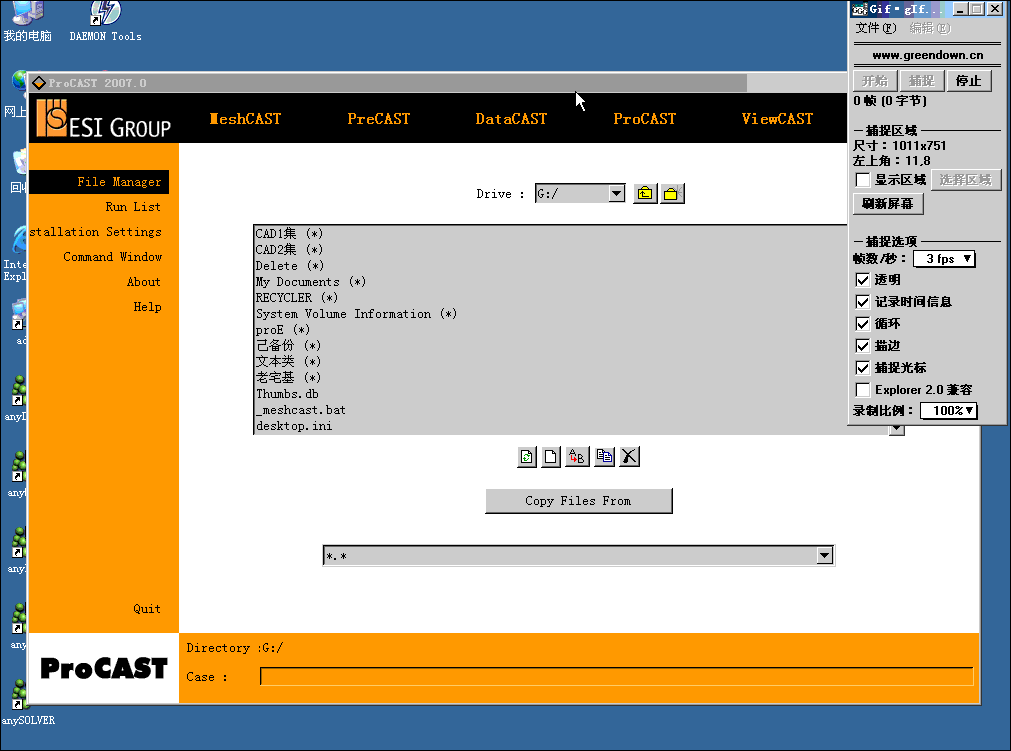Select the RECYCLER (*) folder
The image size is (1011, 751).
pyautogui.click(x=297, y=298)
